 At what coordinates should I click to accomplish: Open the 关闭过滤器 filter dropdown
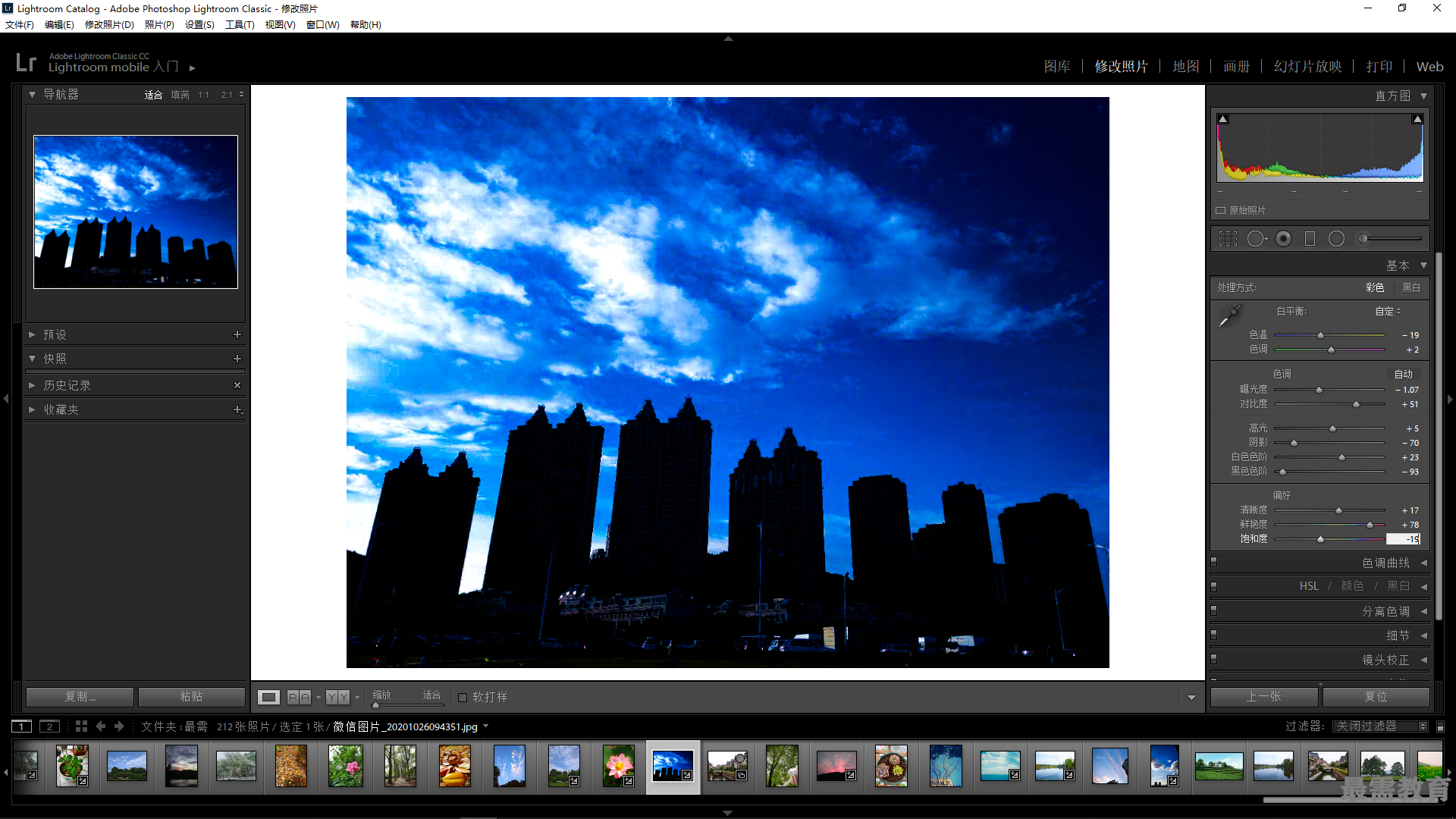pyautogui.click(x=1380, y=726)
